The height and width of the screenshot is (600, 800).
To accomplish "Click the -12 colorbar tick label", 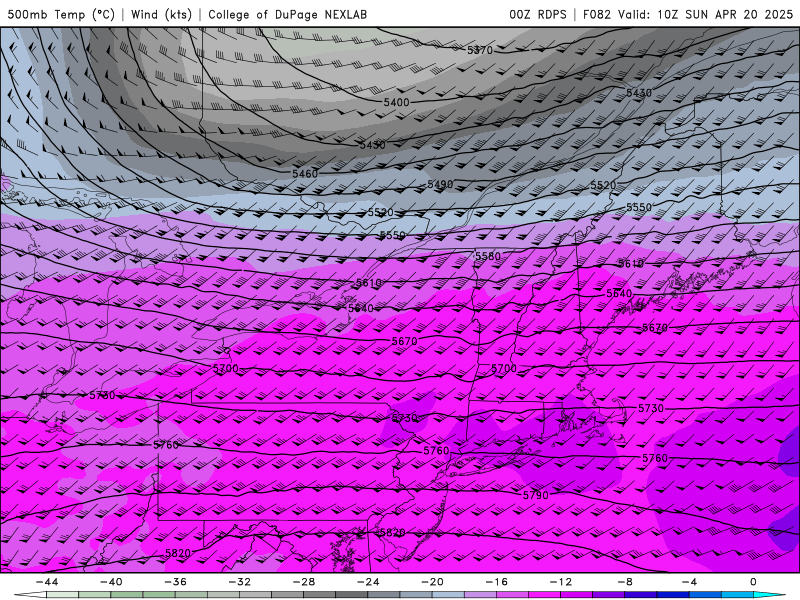I will [561, 582].
